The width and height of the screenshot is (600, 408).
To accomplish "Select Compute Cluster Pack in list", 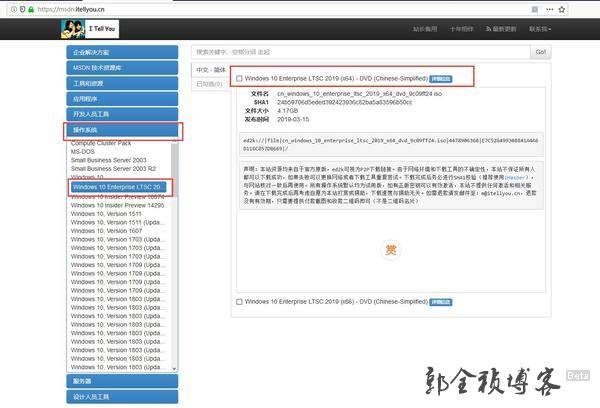I will [x=101, y=143].
